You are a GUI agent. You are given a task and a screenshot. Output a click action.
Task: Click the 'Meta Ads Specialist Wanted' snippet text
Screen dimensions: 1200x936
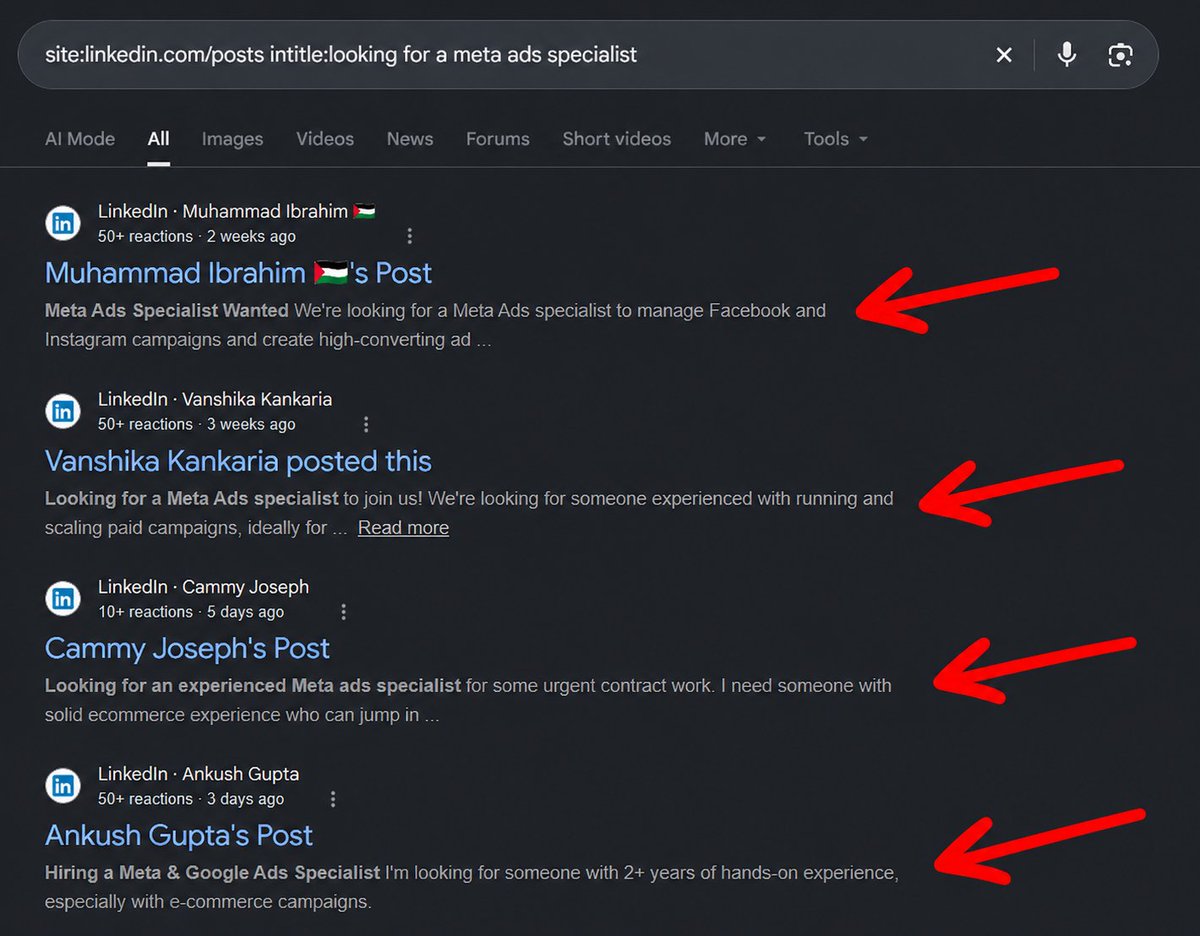click(x=167, y=310)
